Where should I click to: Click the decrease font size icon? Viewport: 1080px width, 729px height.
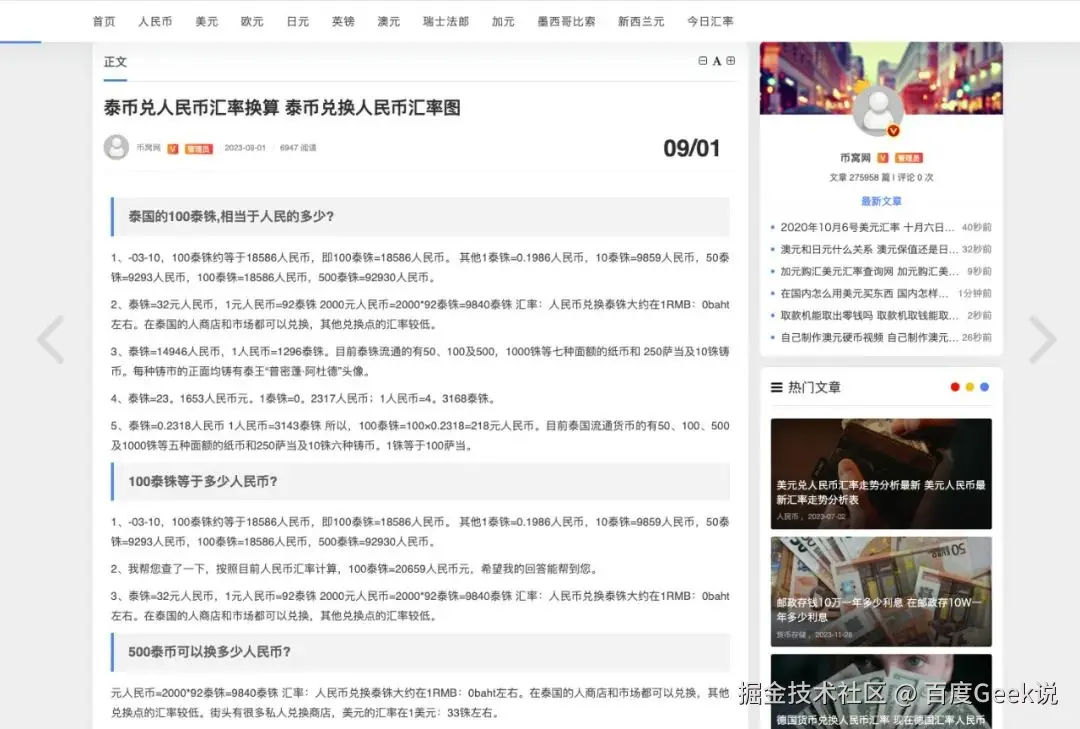[x=703, y=60]
